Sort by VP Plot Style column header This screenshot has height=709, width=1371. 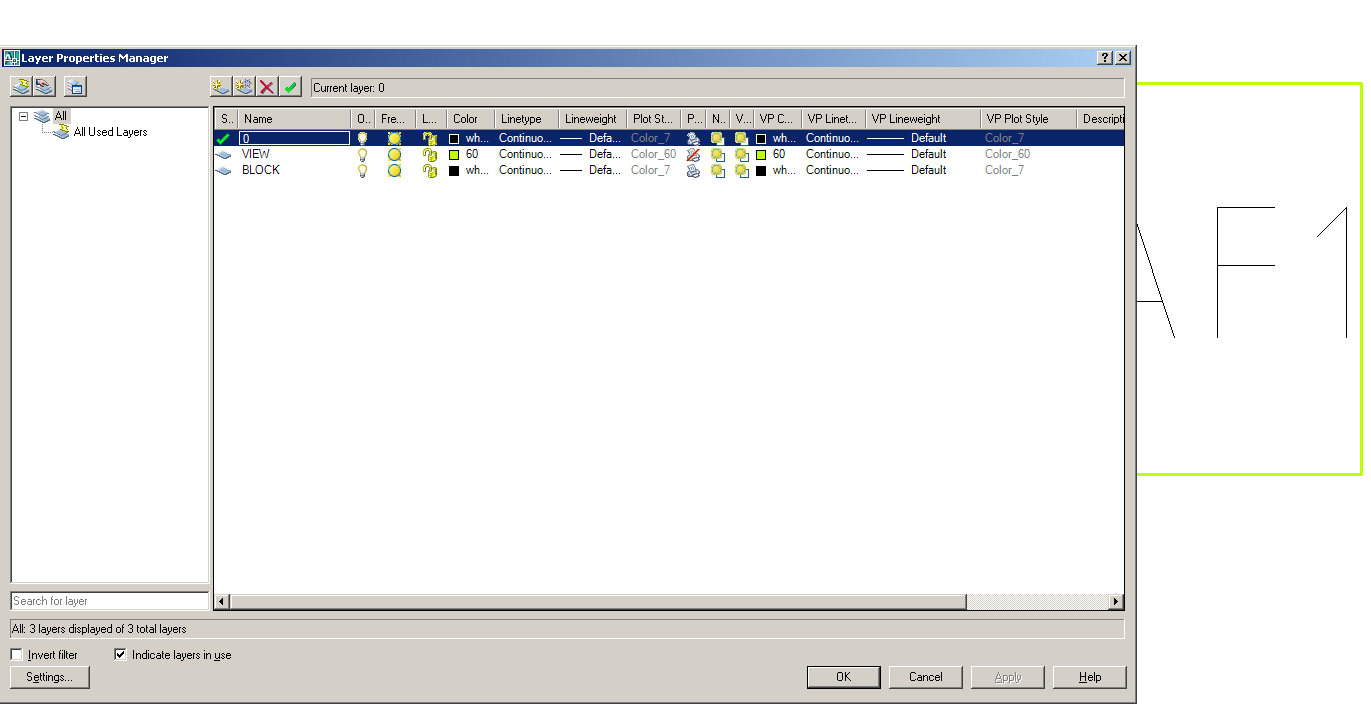(1028, 119)
